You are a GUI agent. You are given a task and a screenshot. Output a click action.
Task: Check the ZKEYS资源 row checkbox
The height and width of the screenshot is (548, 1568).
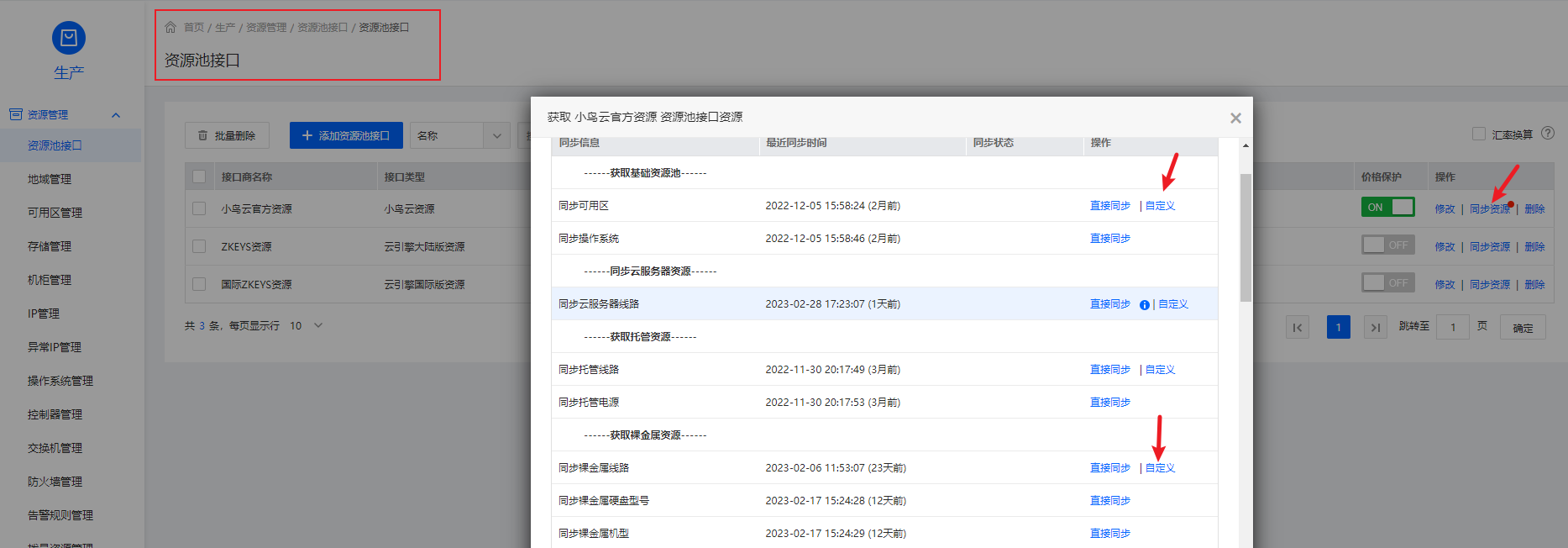tap(199, 246)
